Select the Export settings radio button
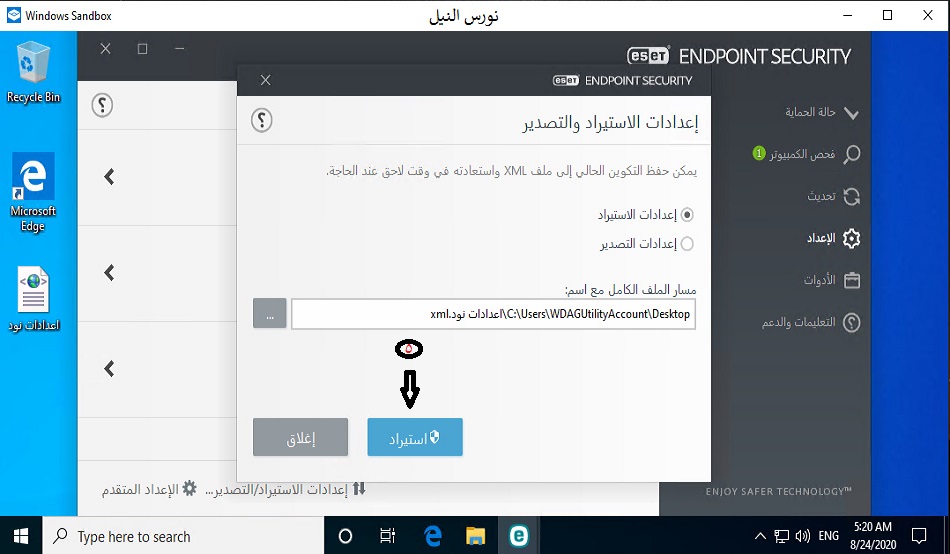Viewport: 950px width, 554px height. click(x=687, y=243)
